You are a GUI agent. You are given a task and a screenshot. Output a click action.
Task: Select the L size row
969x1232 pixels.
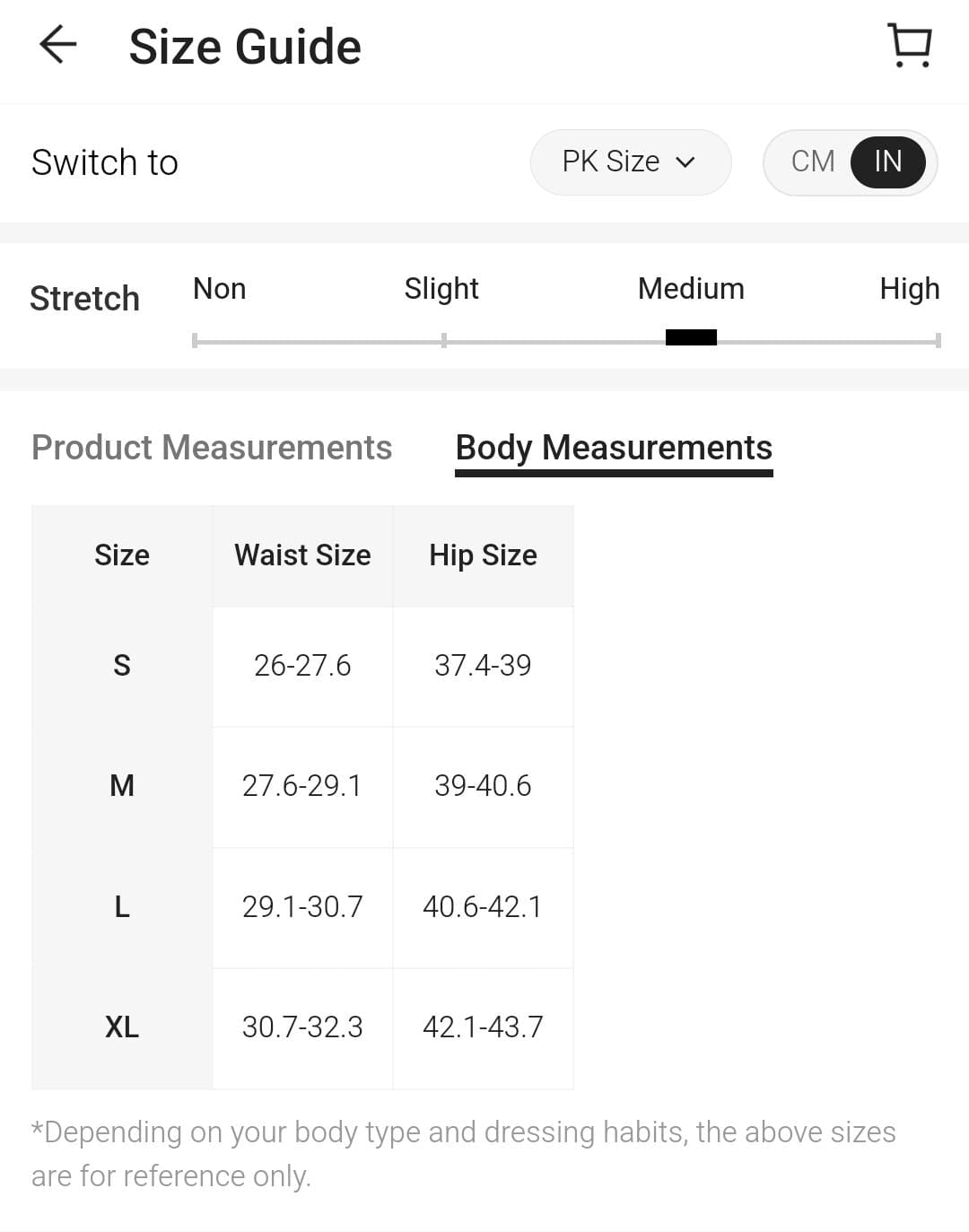point(122,907)
